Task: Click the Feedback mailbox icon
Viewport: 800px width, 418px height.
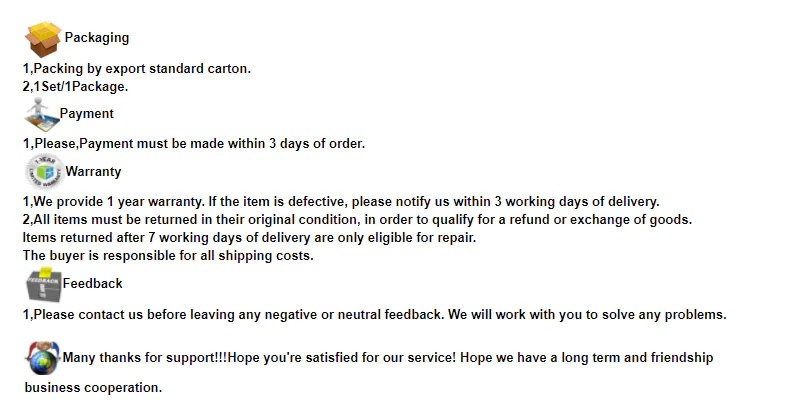Action: pyautogui.click(x=43, y=285)
